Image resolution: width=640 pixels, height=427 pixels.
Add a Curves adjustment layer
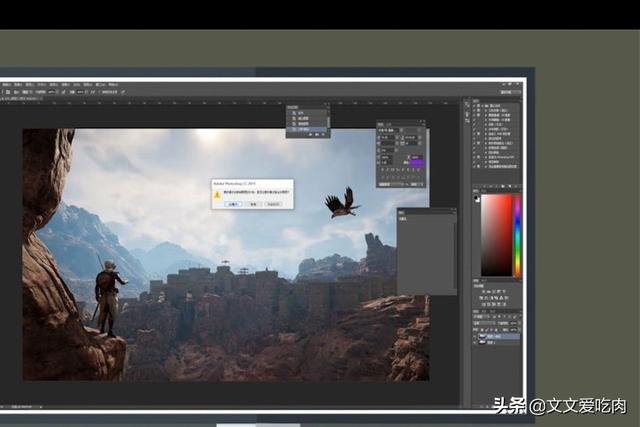point(494,291)
